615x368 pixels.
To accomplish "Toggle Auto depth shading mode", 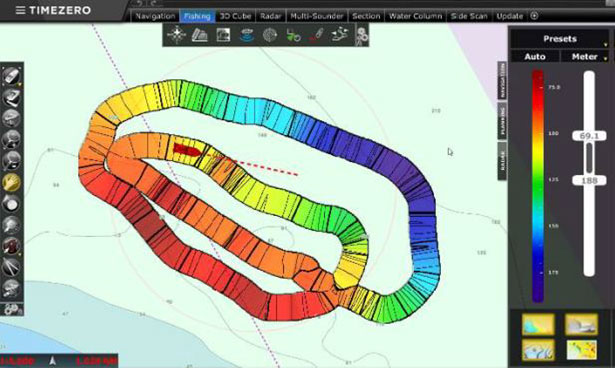I will coord(535,56).
